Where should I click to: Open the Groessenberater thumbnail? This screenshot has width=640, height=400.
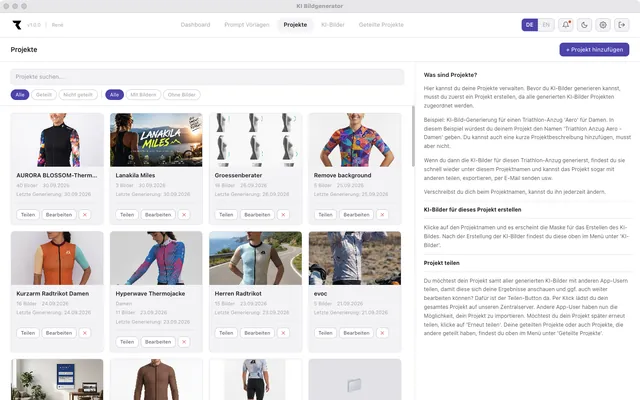(x=256, y=140)
